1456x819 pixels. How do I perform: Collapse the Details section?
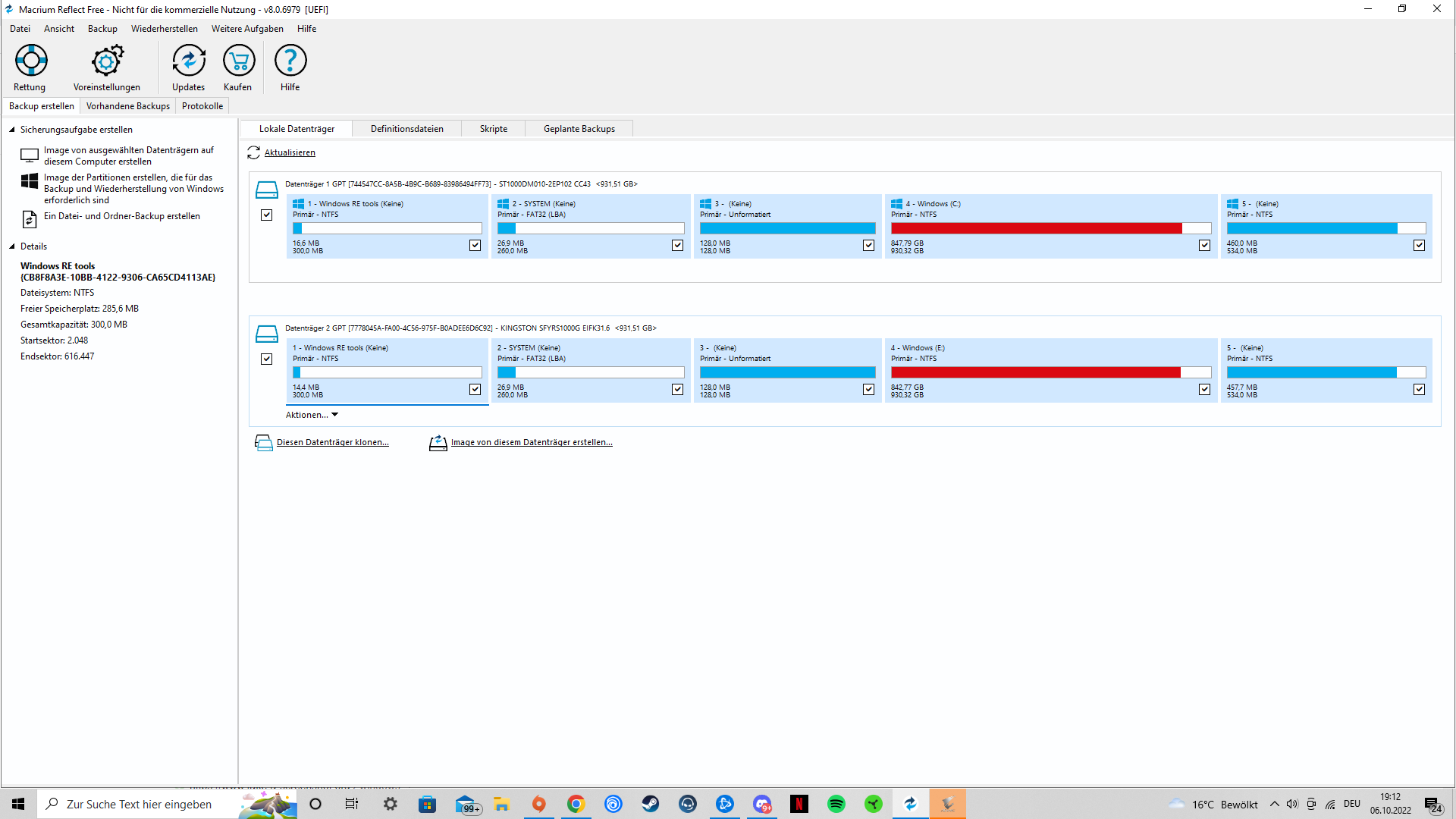pos(12,246)
